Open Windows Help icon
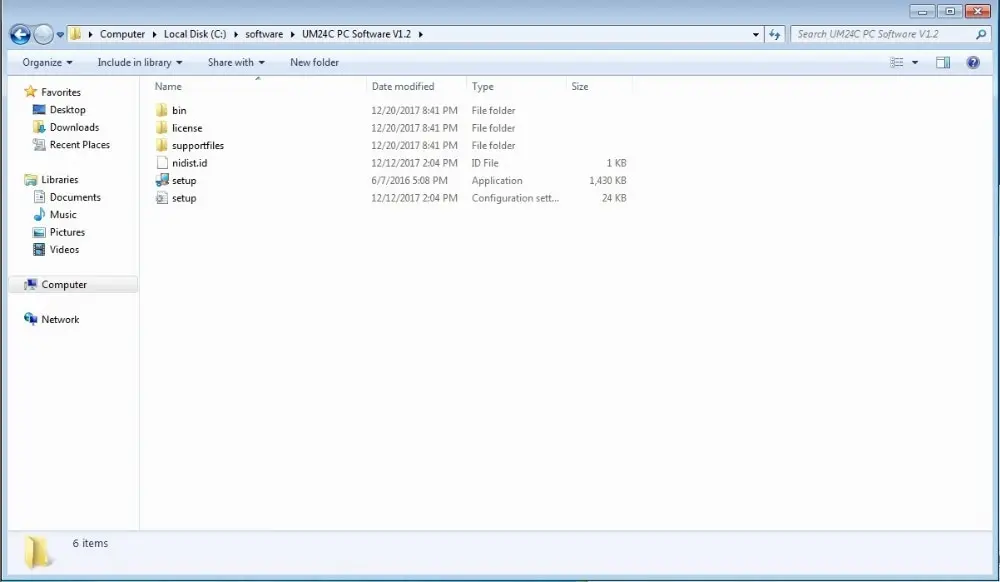 click(x=973, y=62)
